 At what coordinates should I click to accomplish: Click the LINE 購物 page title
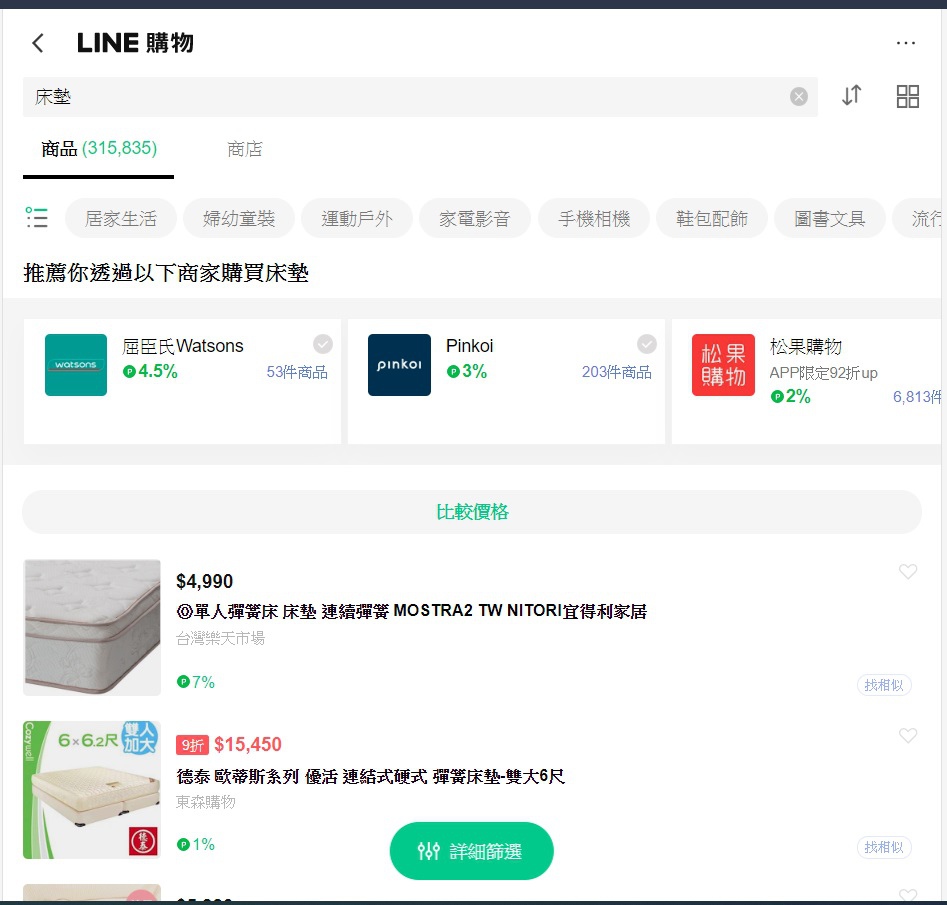pyautogui.click(x=135, y=43)
